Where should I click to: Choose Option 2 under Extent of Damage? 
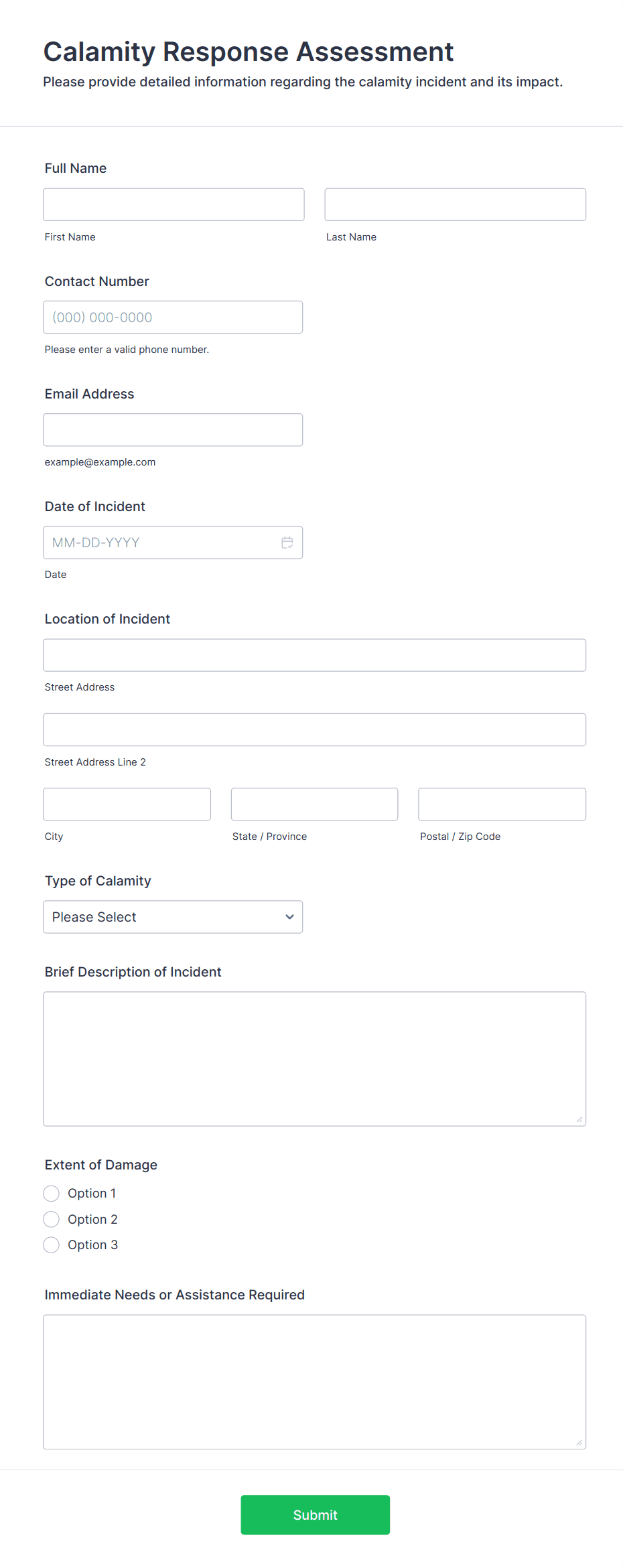(x=51, y=1219)
